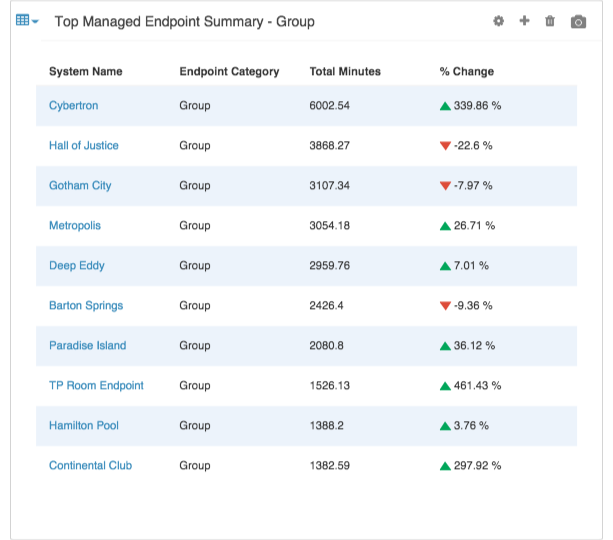
Task: Select the 2959.76 total minutes value
Action: click(x=330, y=266)
